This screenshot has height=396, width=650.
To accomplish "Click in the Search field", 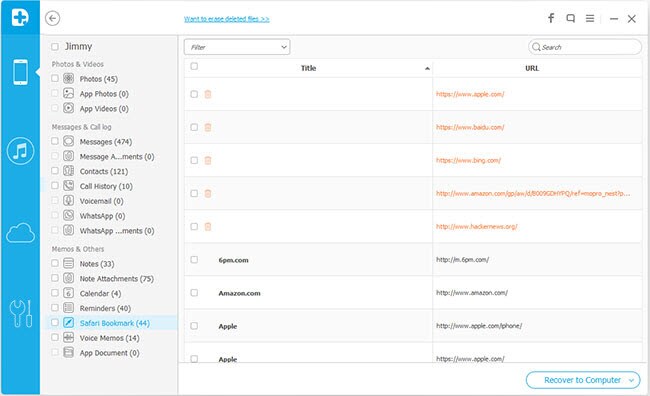I will 585,47.
